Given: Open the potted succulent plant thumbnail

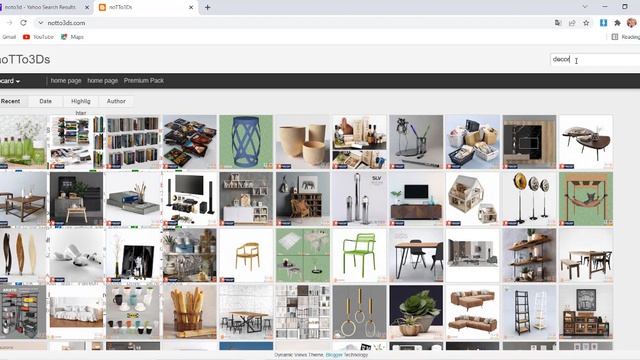Looking at the screenshot, I should point(416,312).
